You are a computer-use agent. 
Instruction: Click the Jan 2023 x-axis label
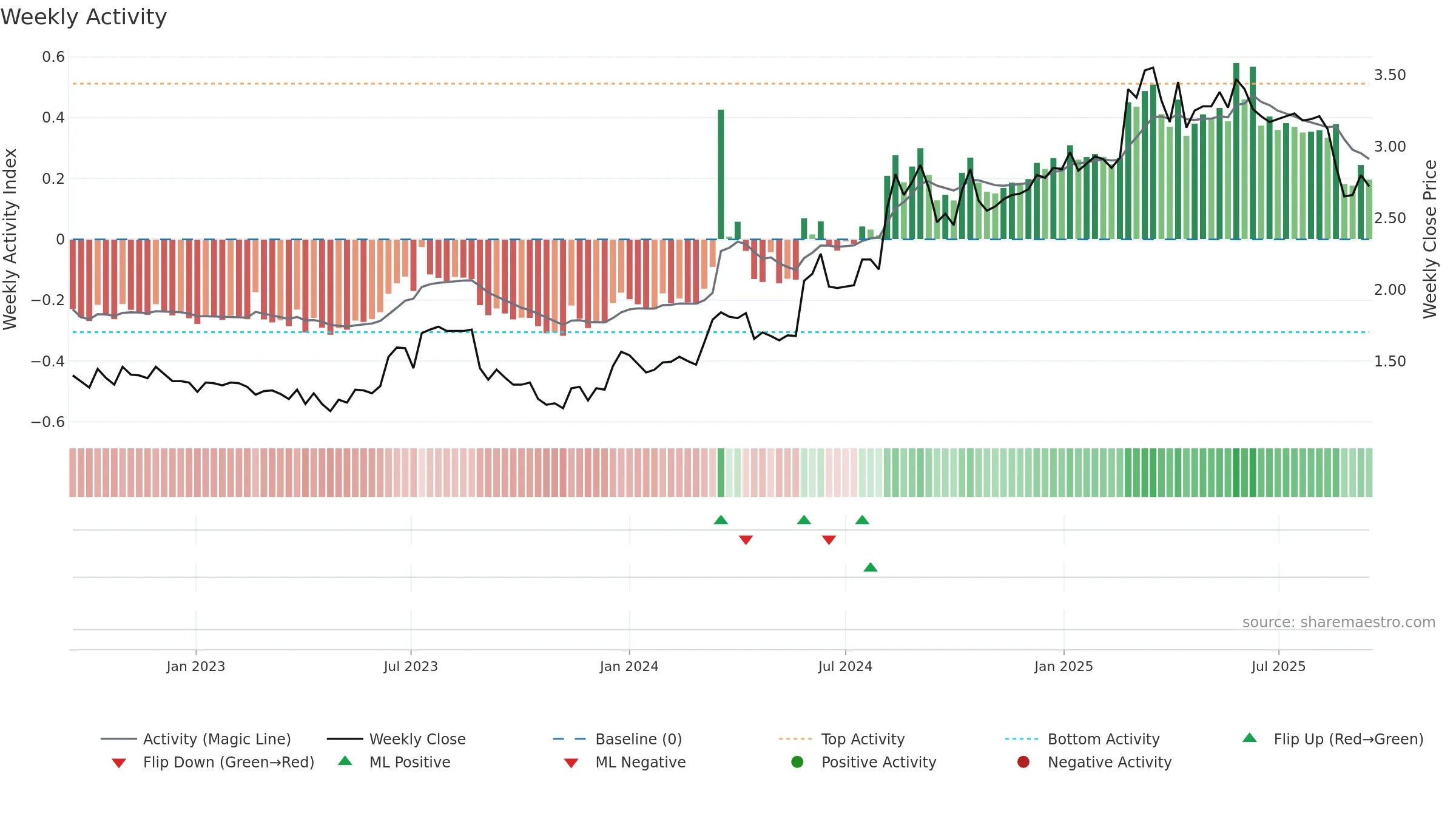click(196, 666)
